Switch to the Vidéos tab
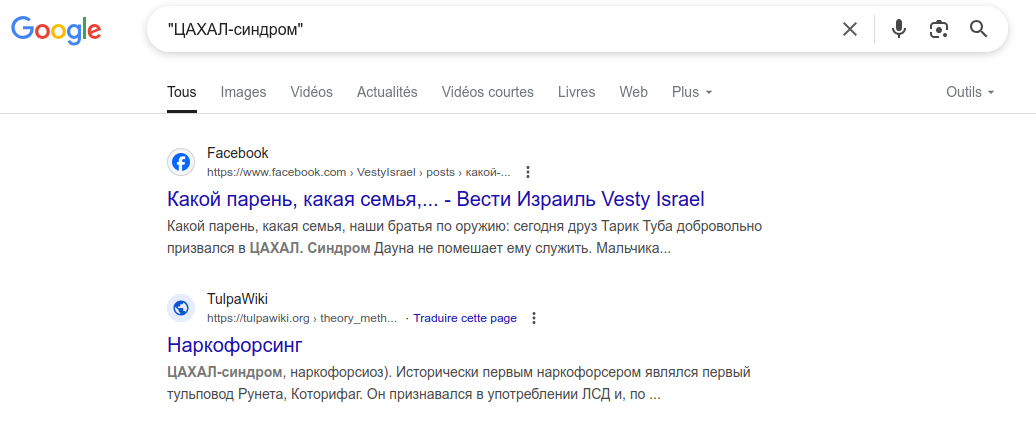The height and width of the screenshot is (422, 1036). point(312,92)
